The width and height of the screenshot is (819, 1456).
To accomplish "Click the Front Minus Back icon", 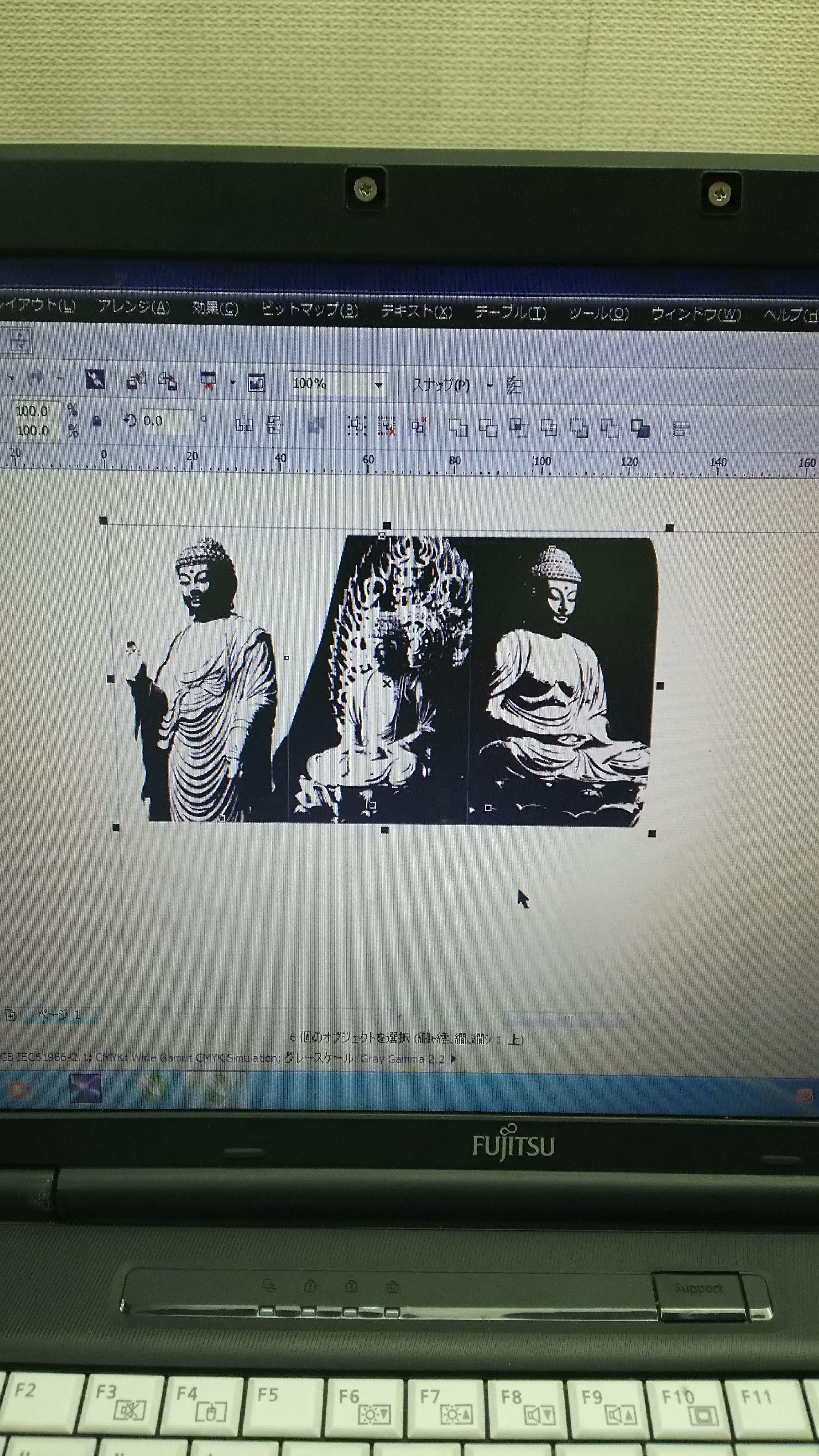I will coord(579,428).
